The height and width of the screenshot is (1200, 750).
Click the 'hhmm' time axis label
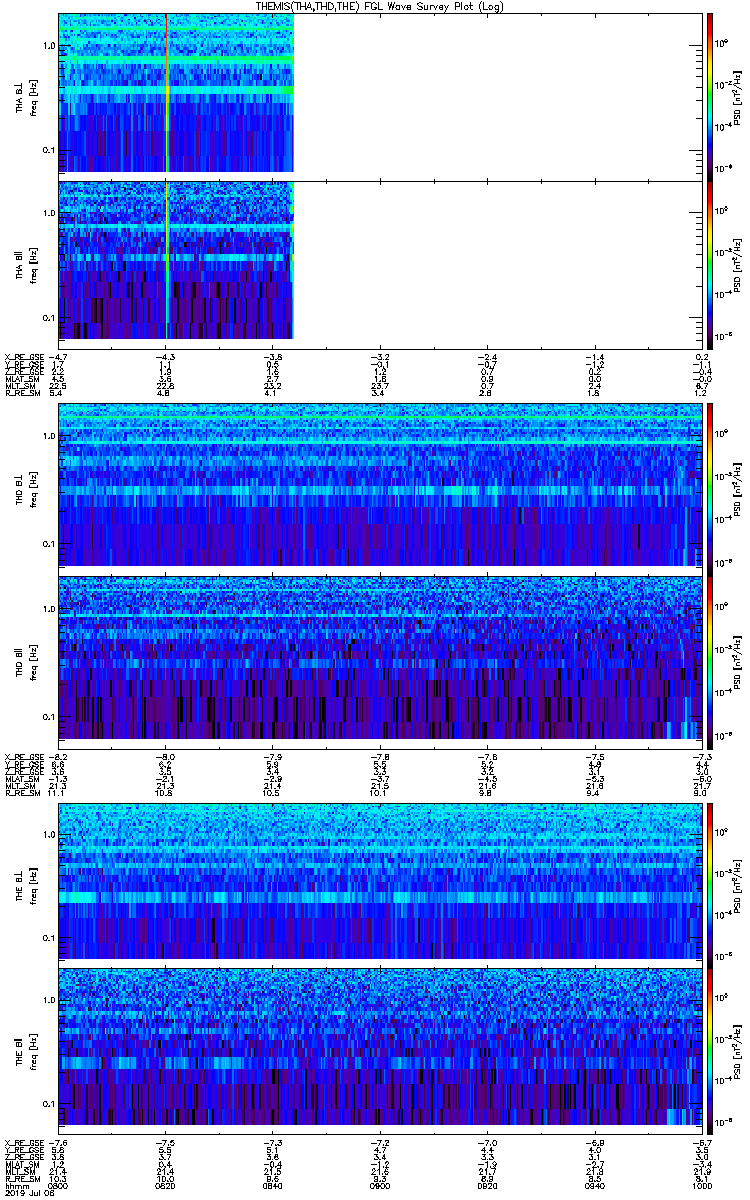coord(15,1186)
